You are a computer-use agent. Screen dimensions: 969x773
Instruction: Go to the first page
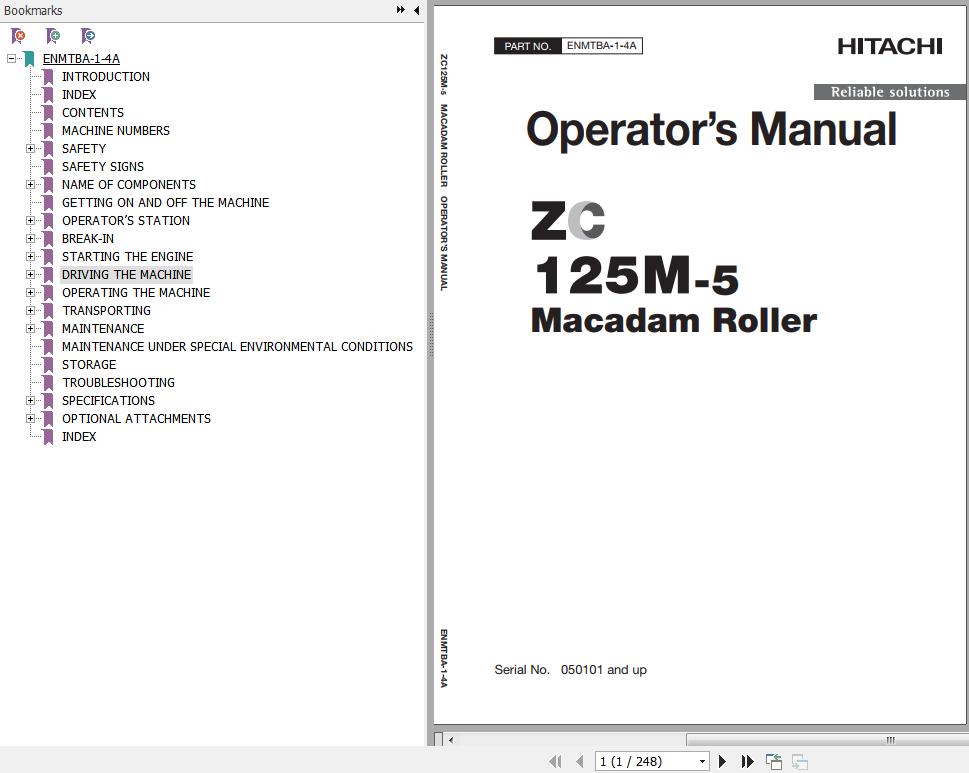tap(555, 761)
